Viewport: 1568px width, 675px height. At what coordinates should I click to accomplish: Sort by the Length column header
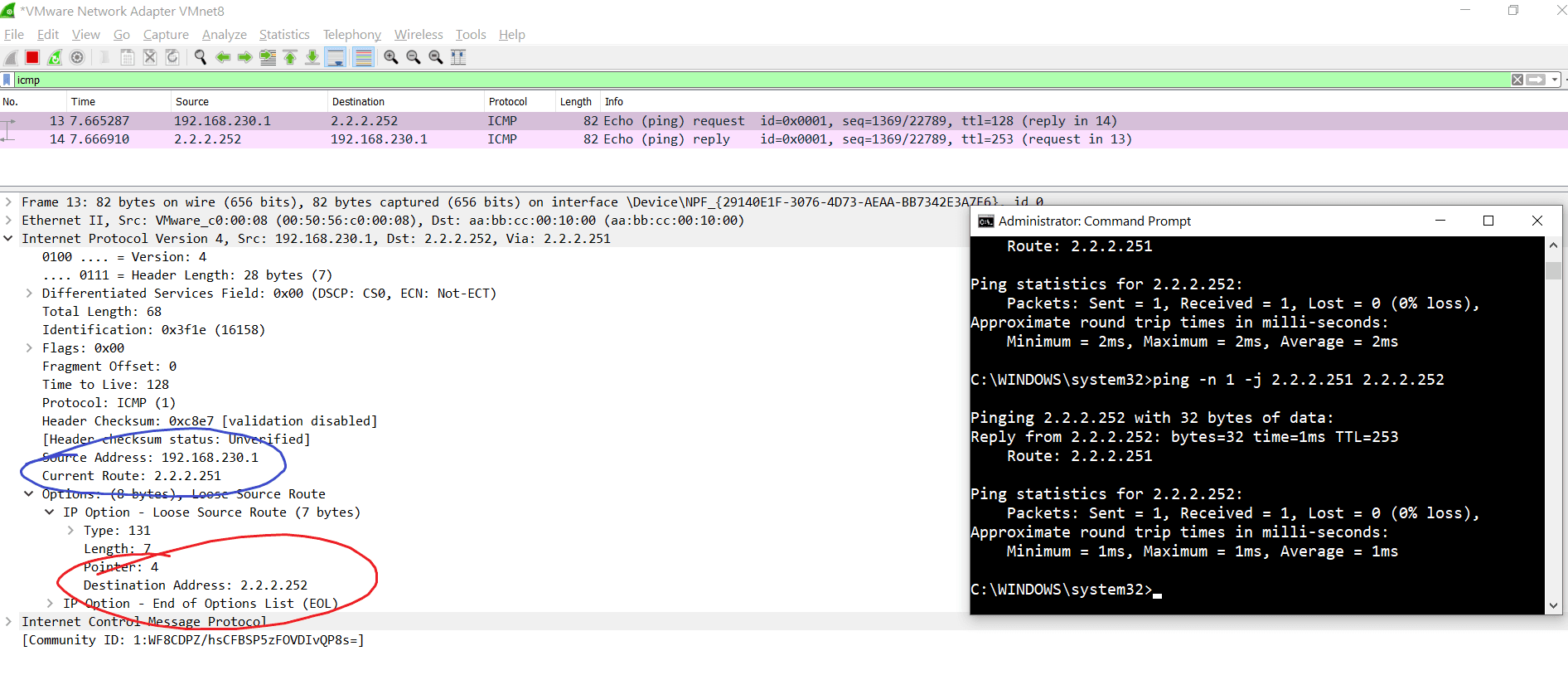pyautogui.click(x=578, y=102)
